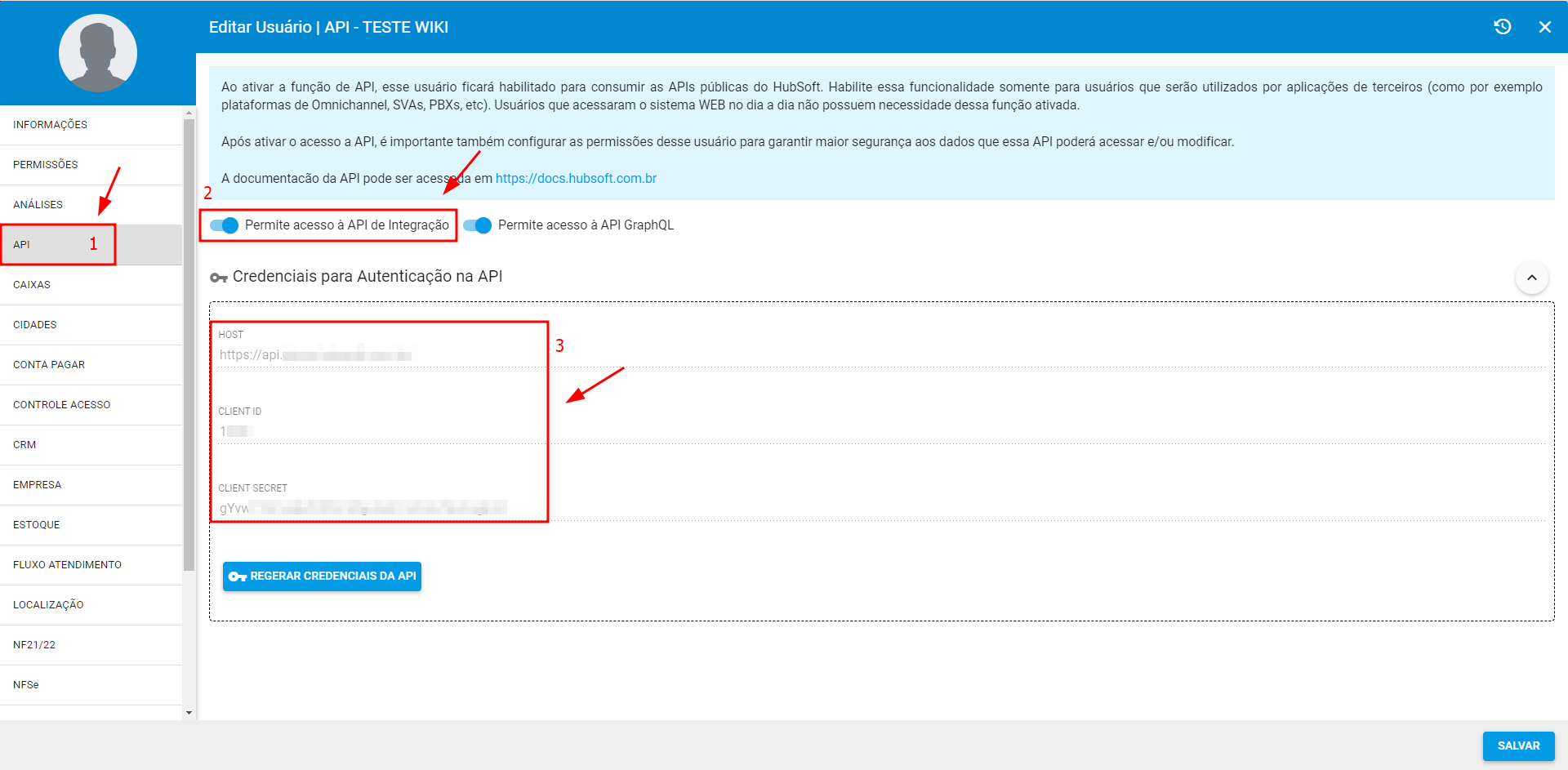The image size is (1568, 770).
Task: Open the CIDADES menu item
Action: [91, 325]
